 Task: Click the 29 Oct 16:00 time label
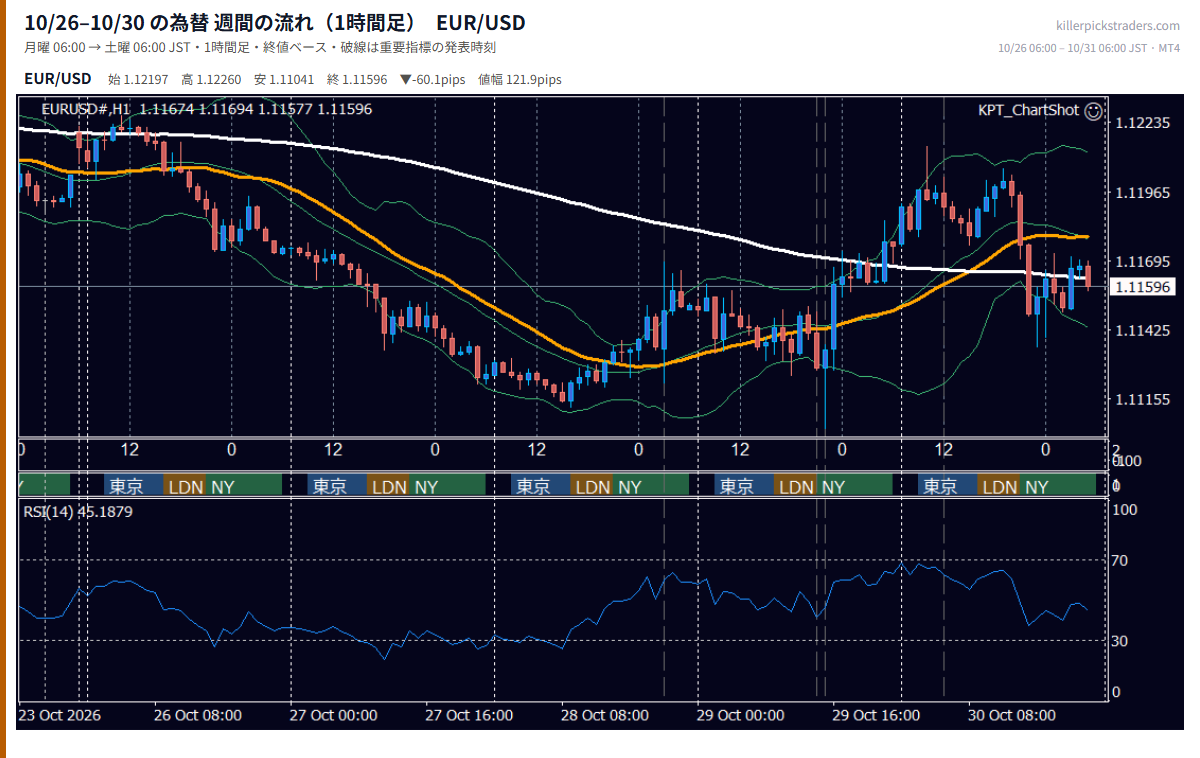tap(876, 716)
